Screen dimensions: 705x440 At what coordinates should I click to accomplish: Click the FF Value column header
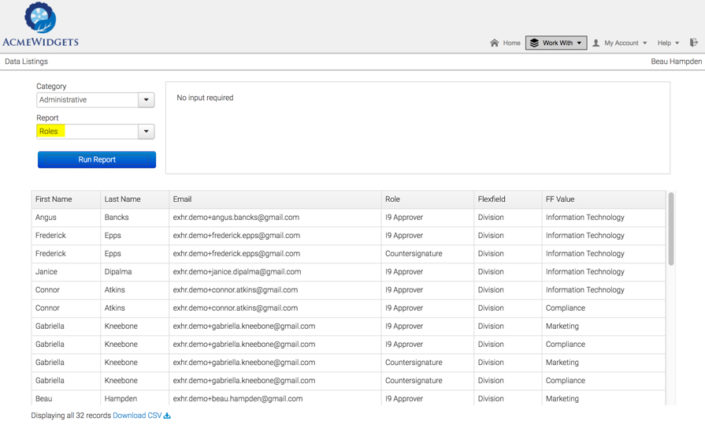pyautogui.click(x=560, y=199)
